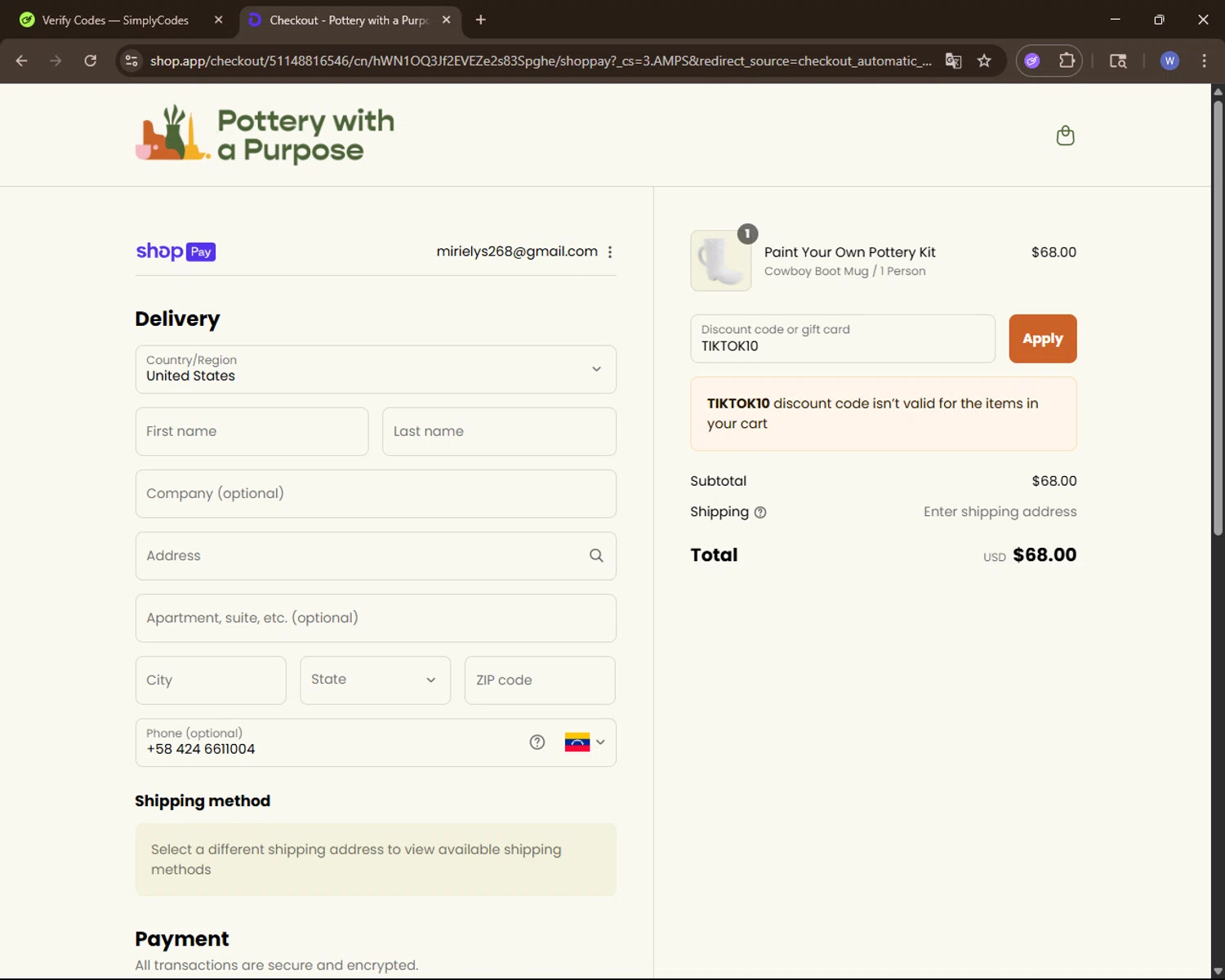The image size is (1225, 980).
Task: Close the Verify Codes SimplyCodes tab
Action: tap(218, 20)
